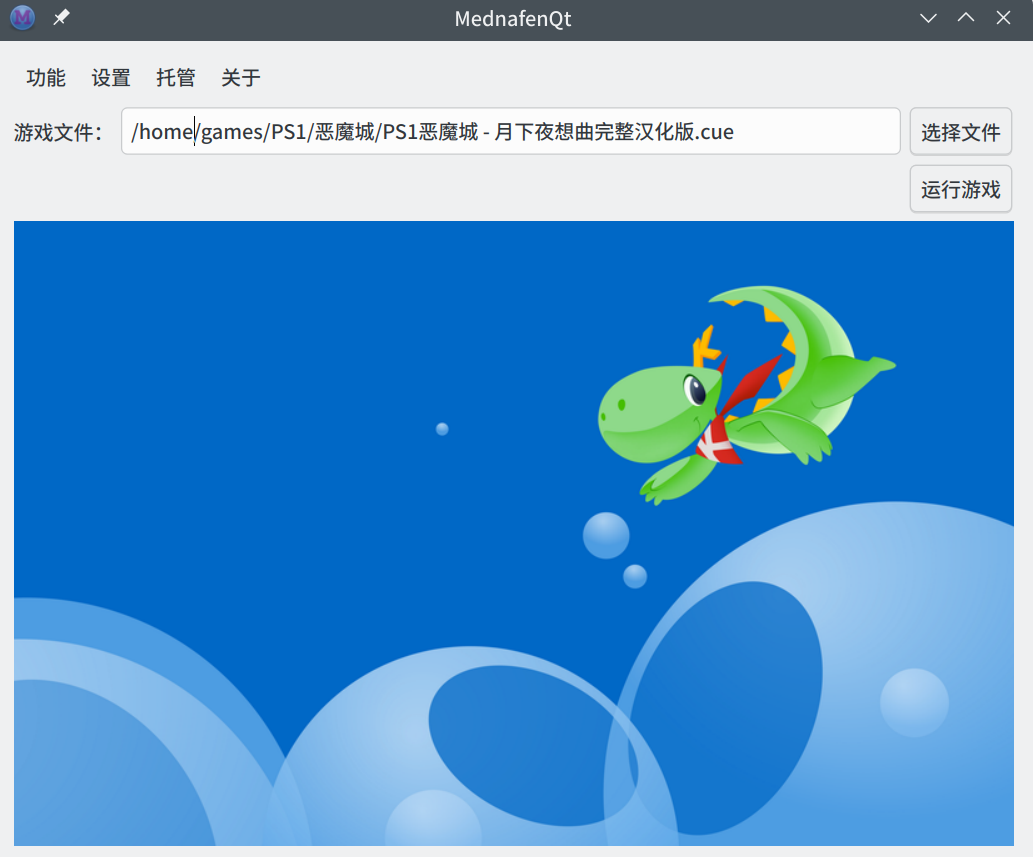Close MednafenQt with the X icon

(1002, 17)
